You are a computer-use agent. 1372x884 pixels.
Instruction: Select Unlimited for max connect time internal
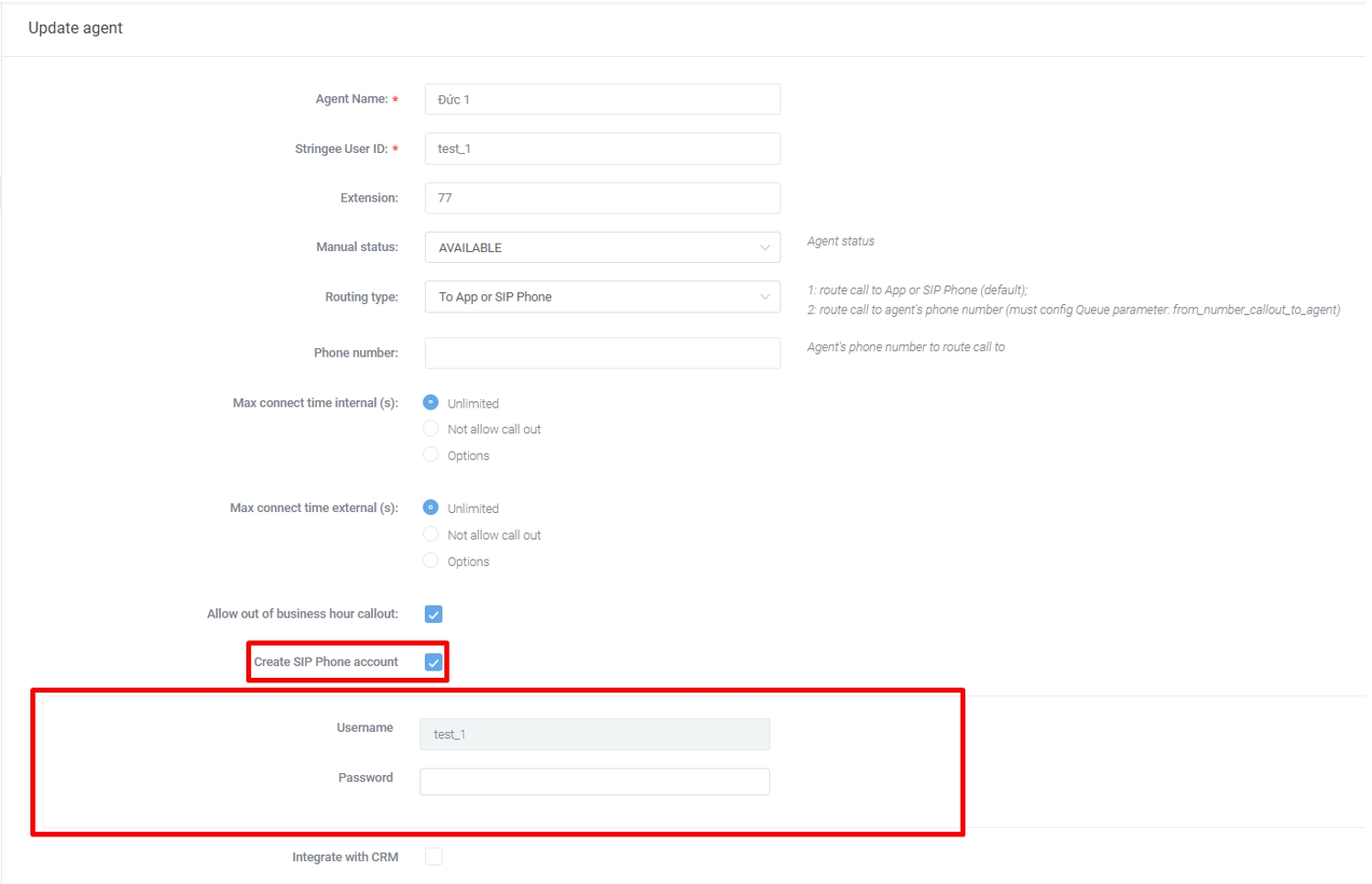[430, 403]
